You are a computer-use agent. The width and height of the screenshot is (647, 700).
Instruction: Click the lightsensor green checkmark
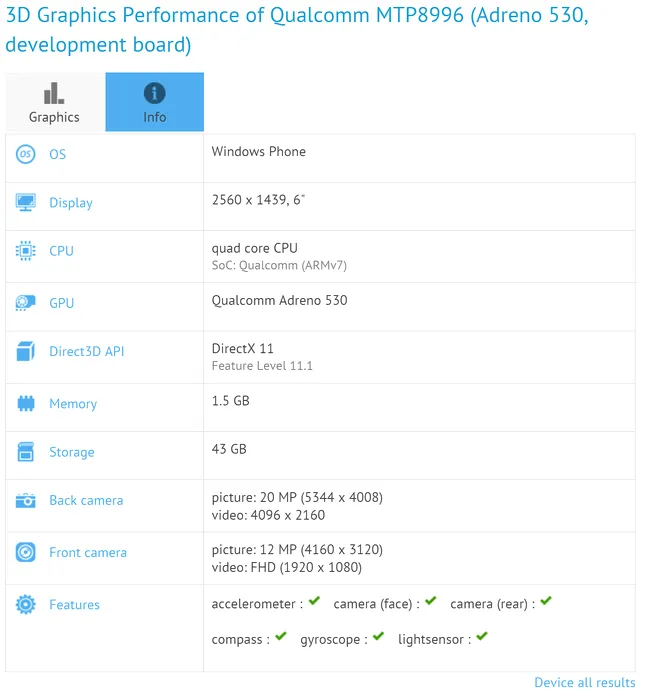482,637
